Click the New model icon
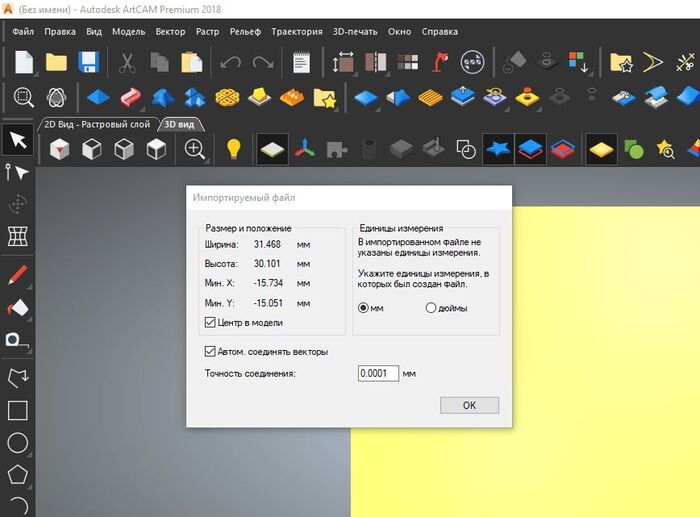700x517 pixels. (x=23, y=63)
